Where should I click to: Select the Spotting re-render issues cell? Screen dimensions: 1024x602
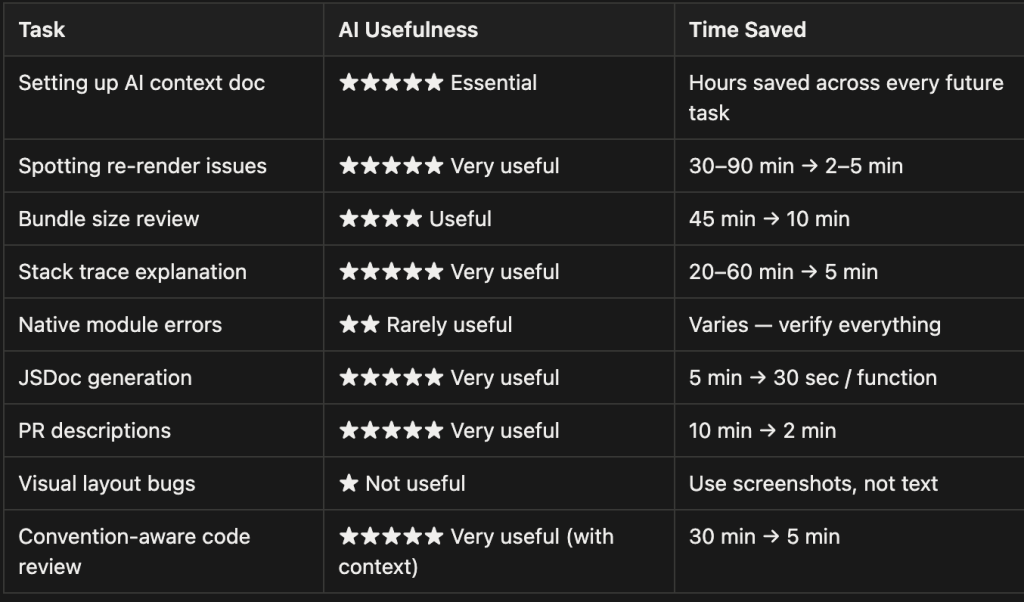[143, 166]
